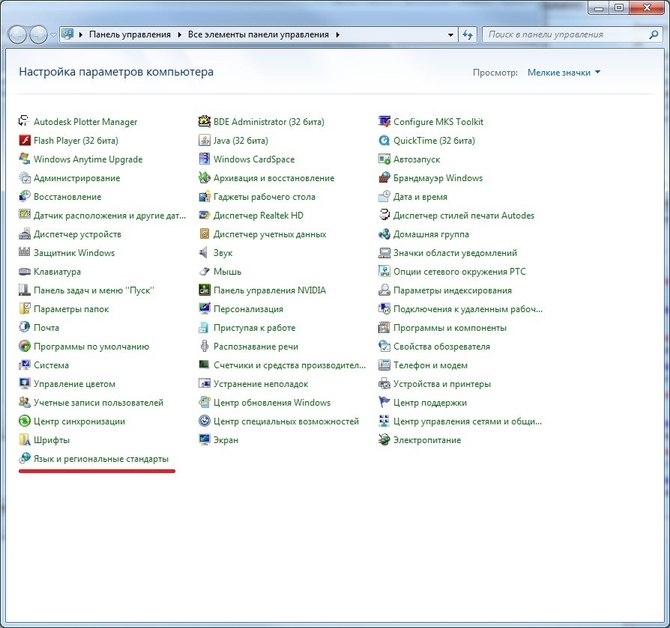Select the Все элементы панели управления breadcrumb
This screenshot has height=628, width=670.
[258, 34]
